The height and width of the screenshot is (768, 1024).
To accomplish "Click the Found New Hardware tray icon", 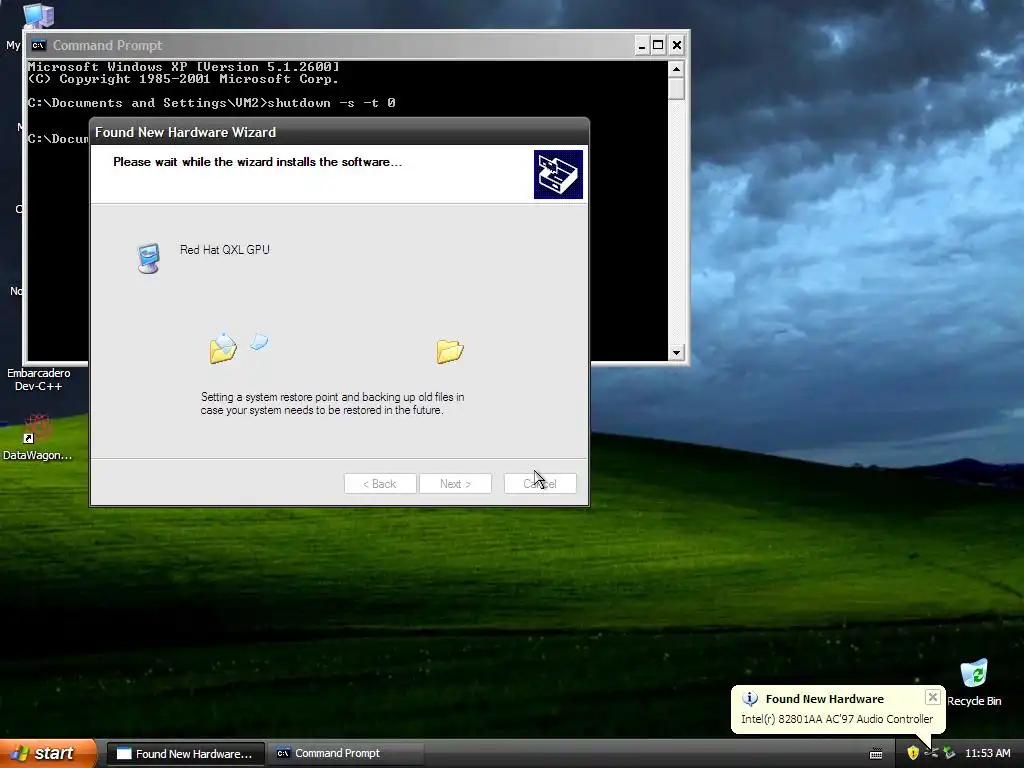I will (x=949, y=753).
